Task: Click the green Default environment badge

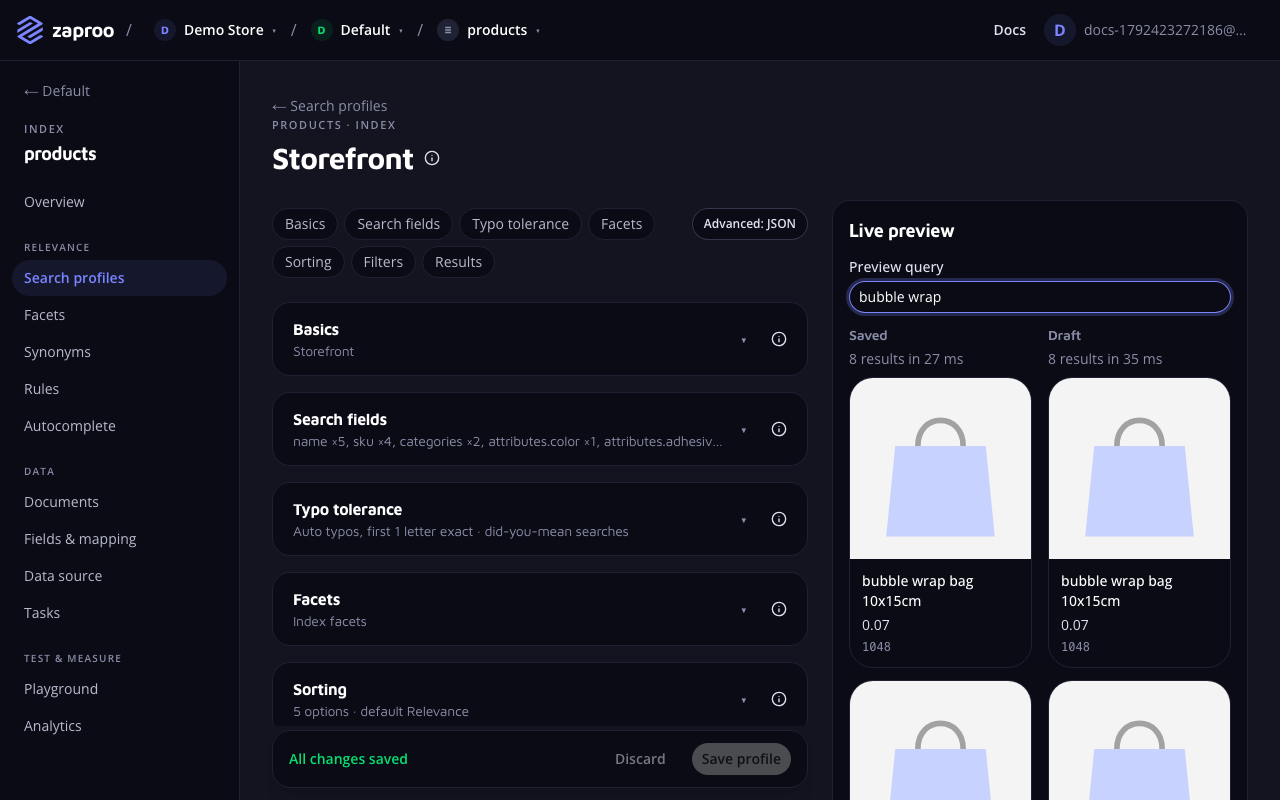Action: coord(321,30)
